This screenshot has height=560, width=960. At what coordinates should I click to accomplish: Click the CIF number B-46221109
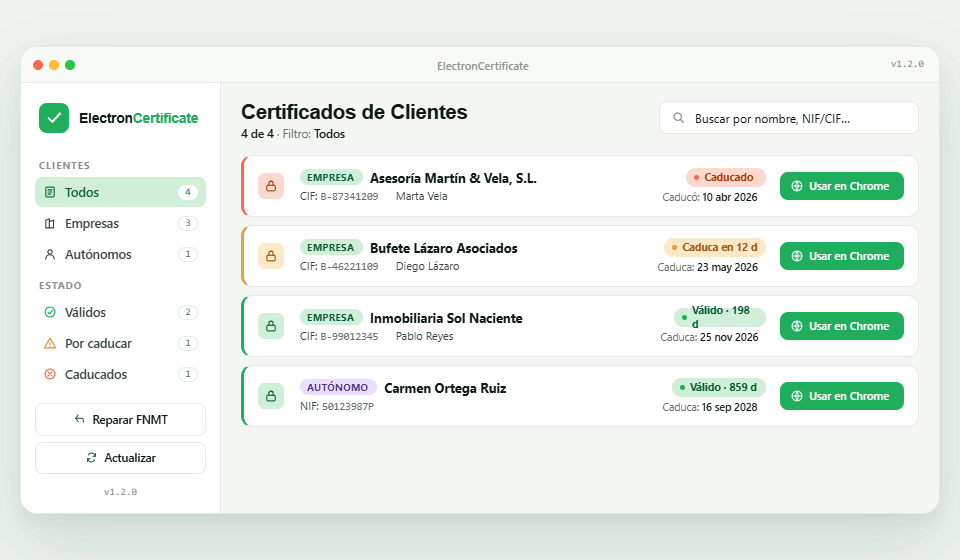click(349, 267)
